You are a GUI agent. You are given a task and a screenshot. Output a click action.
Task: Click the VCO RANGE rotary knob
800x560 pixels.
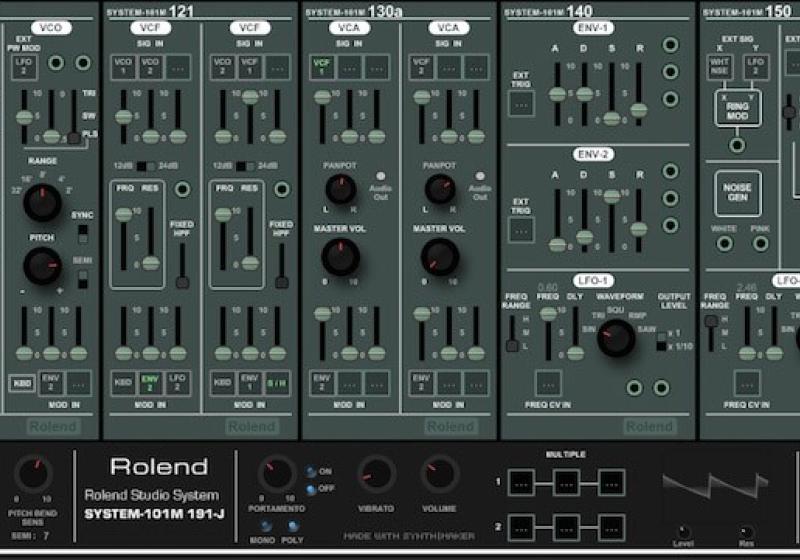tap(42, 202)
